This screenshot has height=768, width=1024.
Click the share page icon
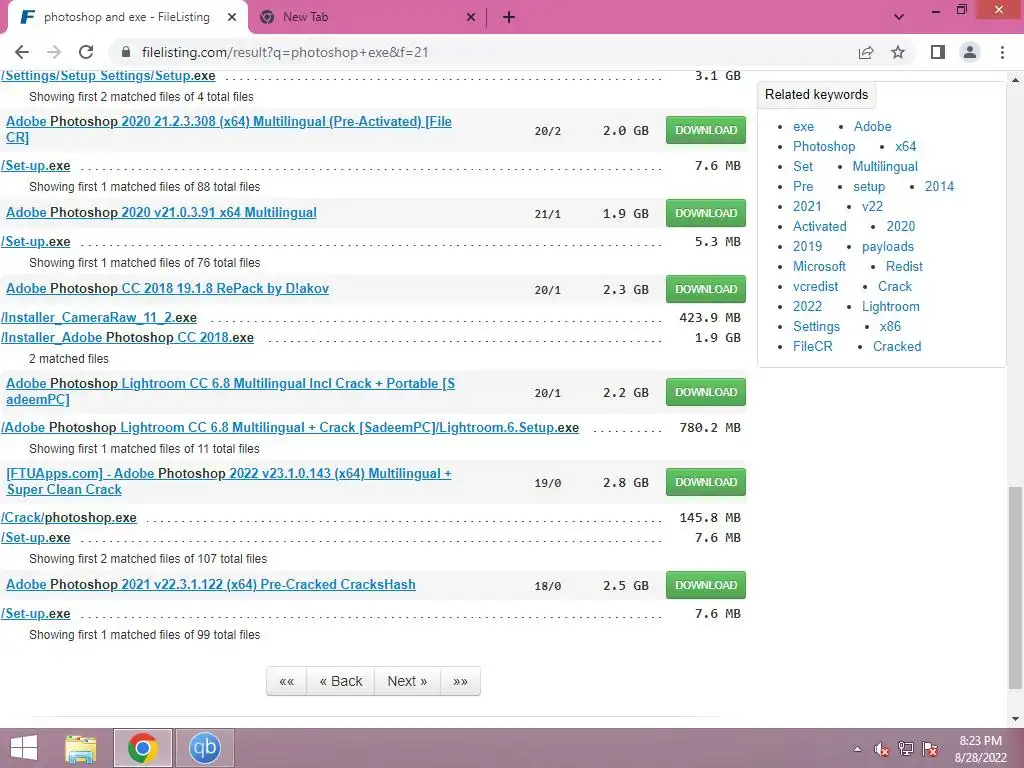click(866, 52)
